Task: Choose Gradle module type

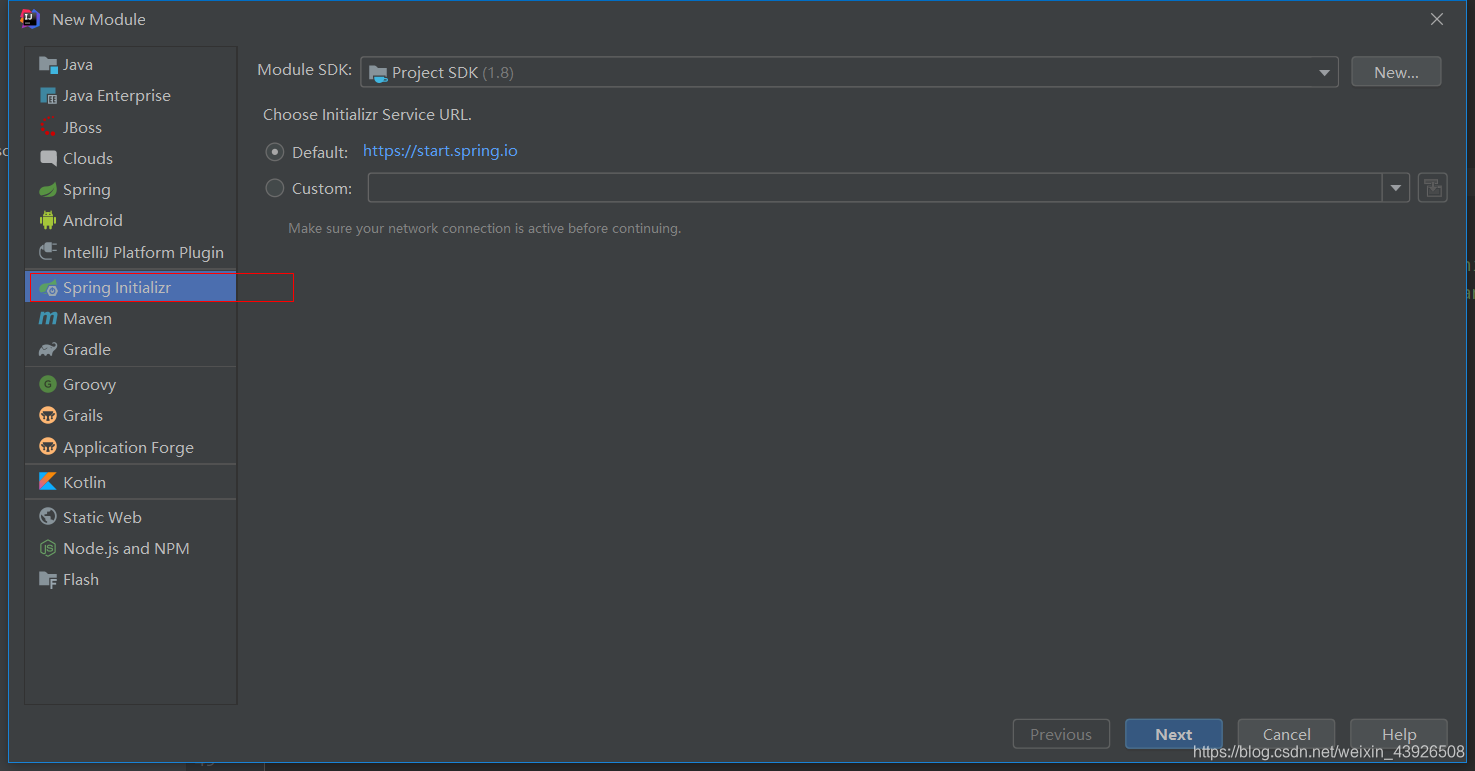Action: pos(131,350)
